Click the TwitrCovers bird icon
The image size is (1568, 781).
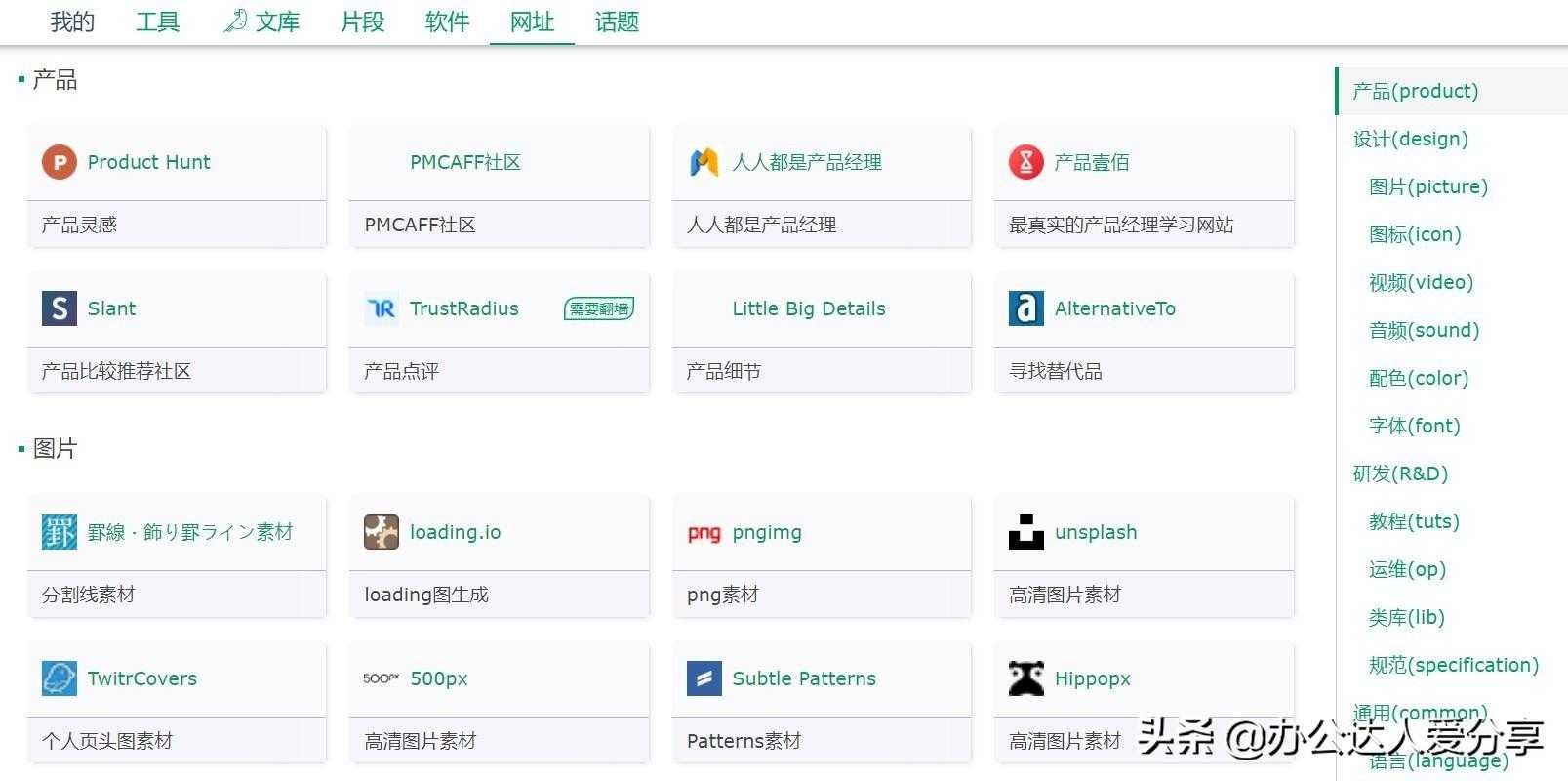pyautogui.click(x=59, y=678)
